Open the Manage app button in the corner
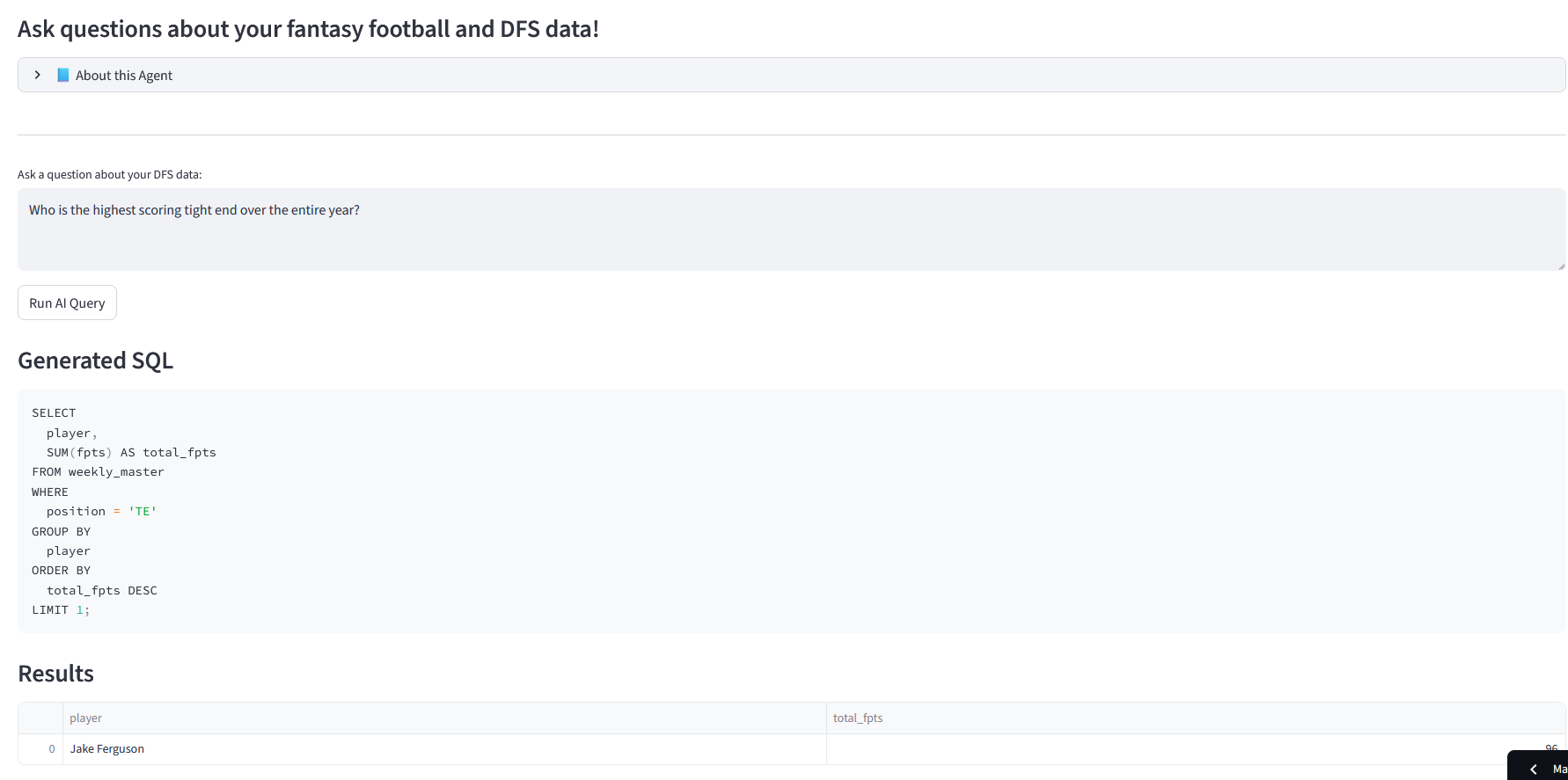 coord(1558,769)
